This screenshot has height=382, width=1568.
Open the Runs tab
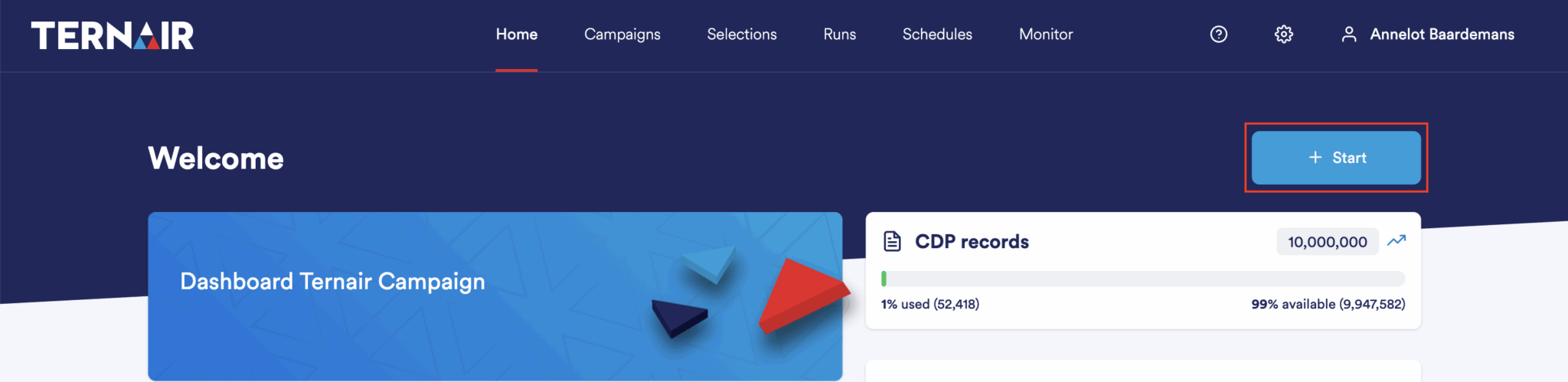point(839,34)
